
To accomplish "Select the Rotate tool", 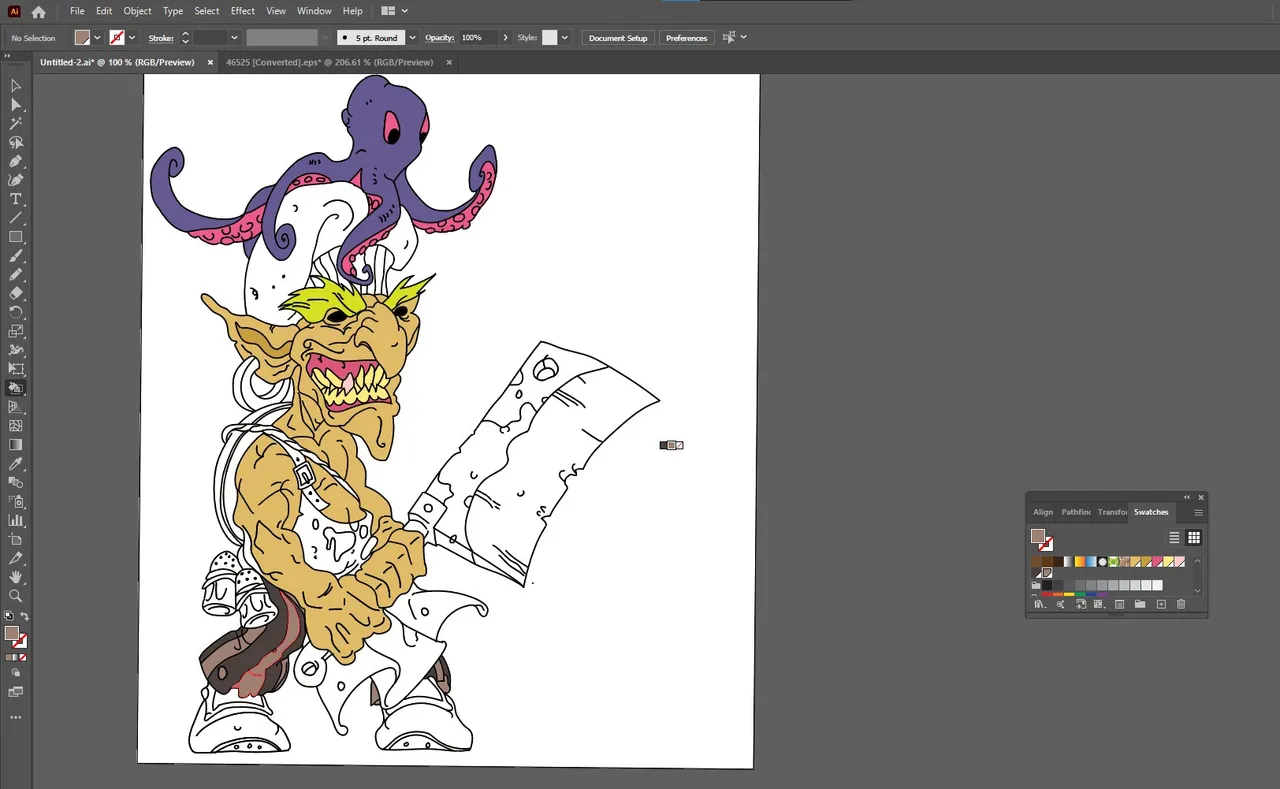I will point(16,312).
